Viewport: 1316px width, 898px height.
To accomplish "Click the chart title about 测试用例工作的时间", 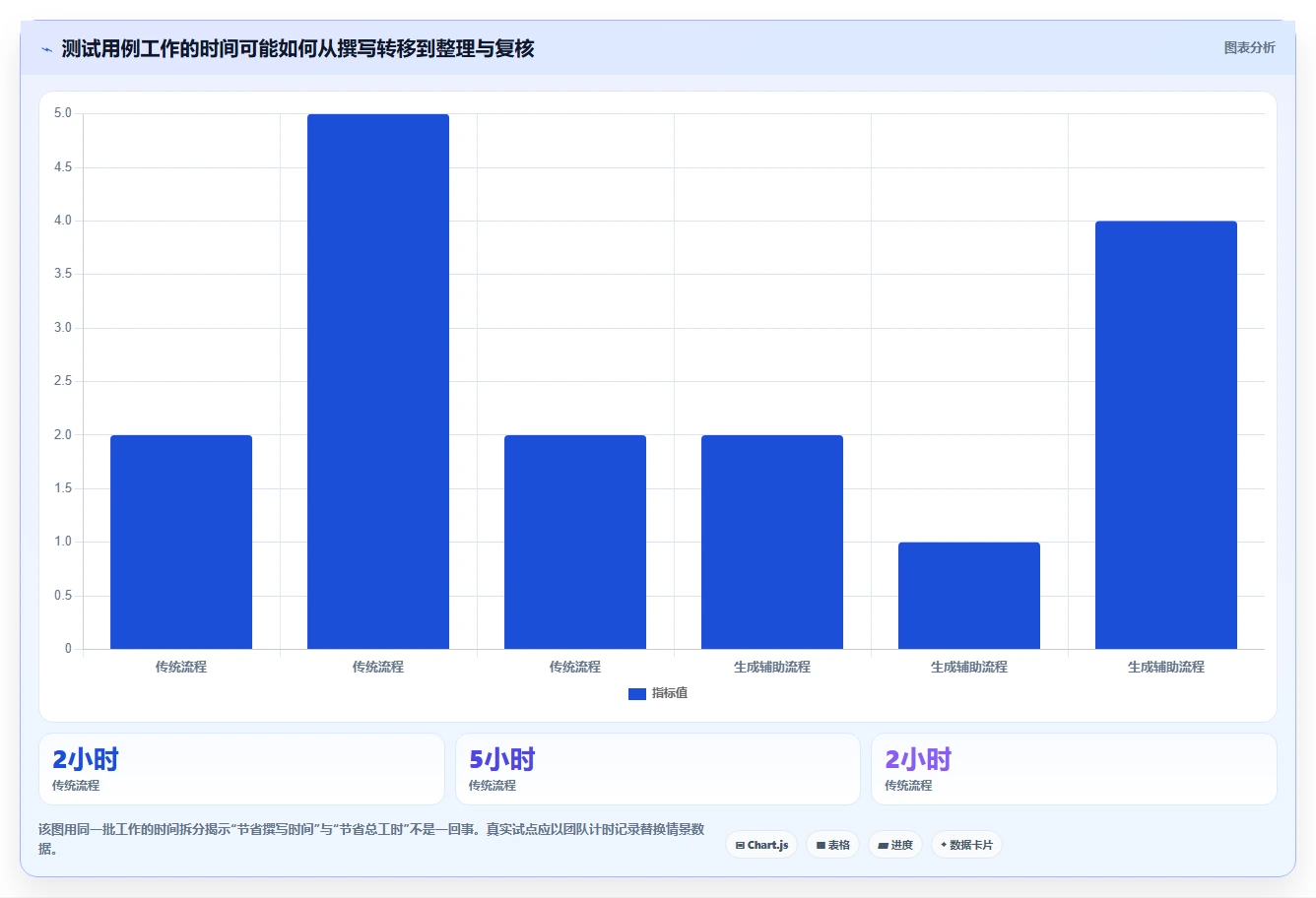I will pyautogui.click(x=297, y=48).
